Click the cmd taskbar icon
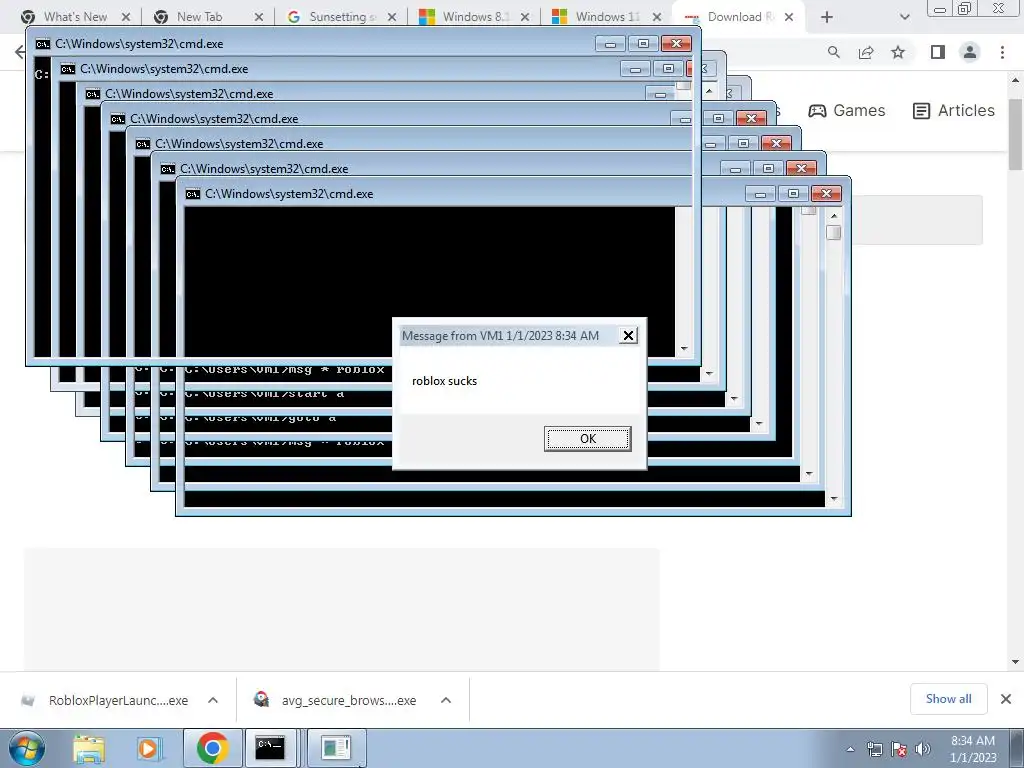 click(270, 748)
